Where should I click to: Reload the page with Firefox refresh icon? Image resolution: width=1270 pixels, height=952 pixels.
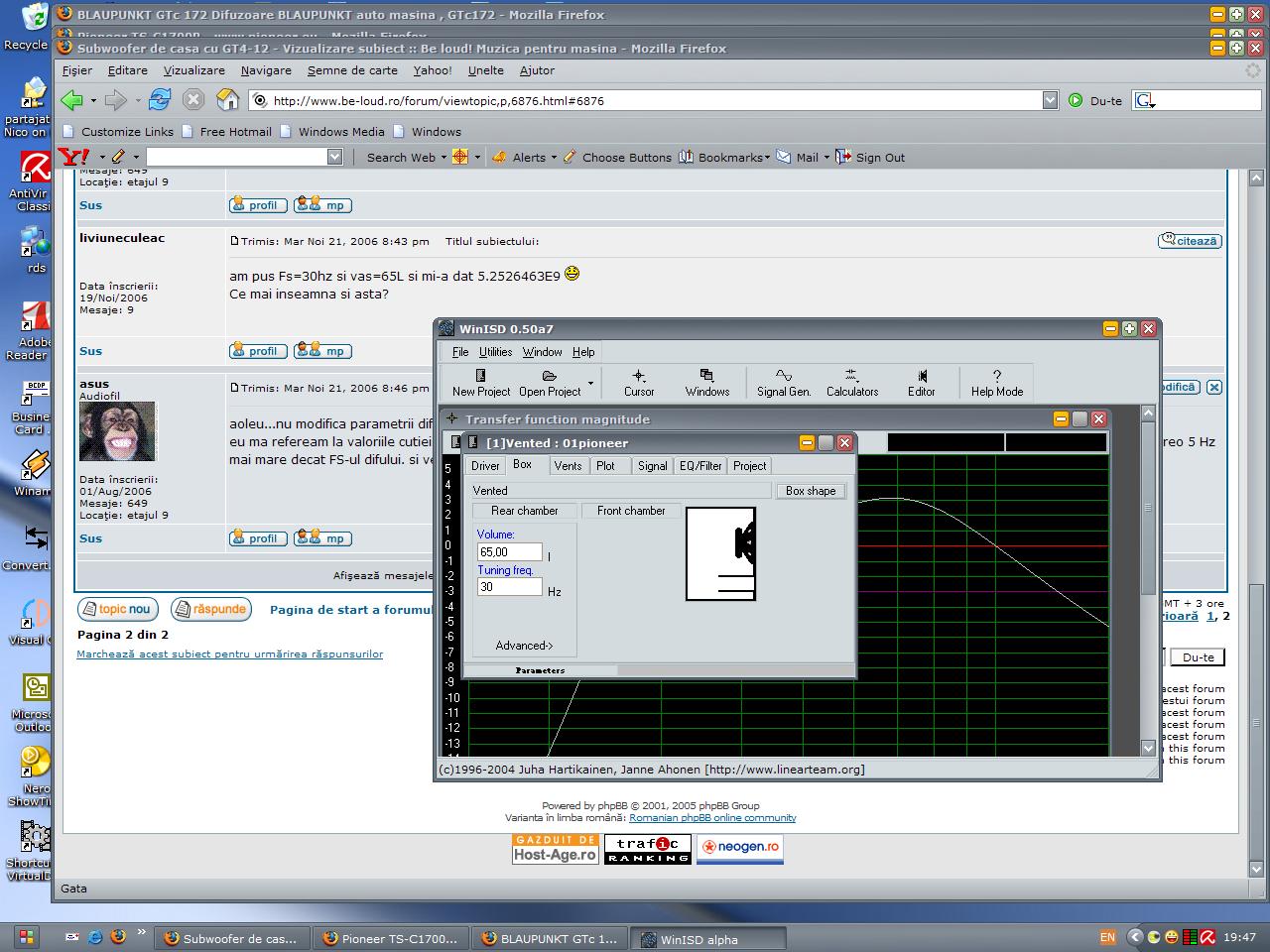[160, 100]
